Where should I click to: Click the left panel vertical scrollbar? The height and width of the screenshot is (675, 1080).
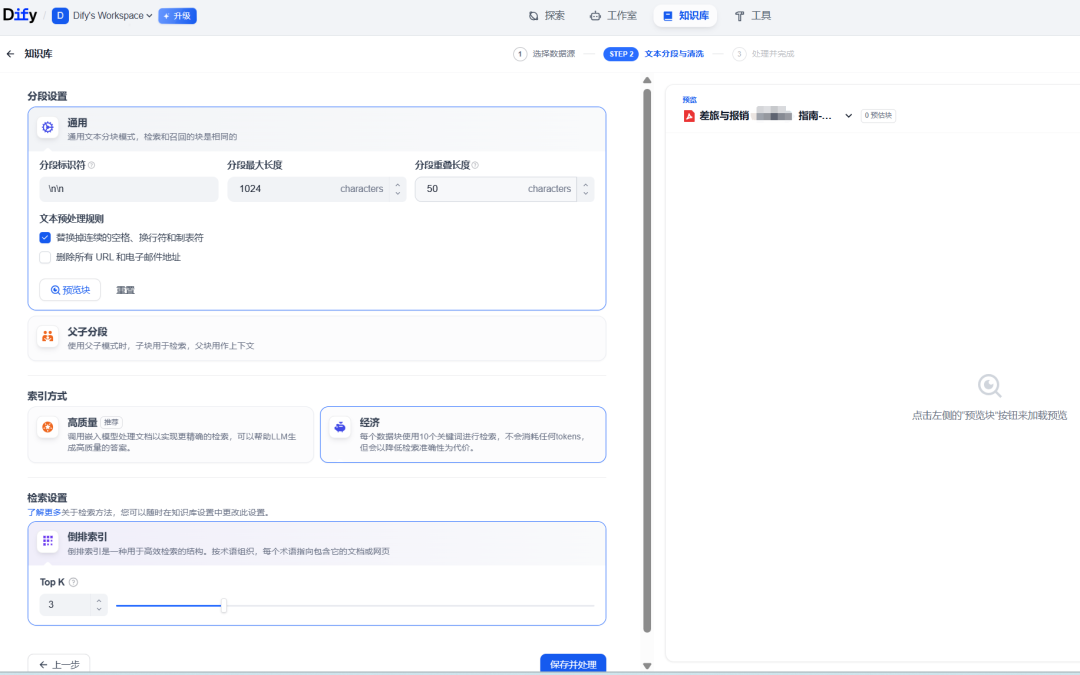point(647,360)
